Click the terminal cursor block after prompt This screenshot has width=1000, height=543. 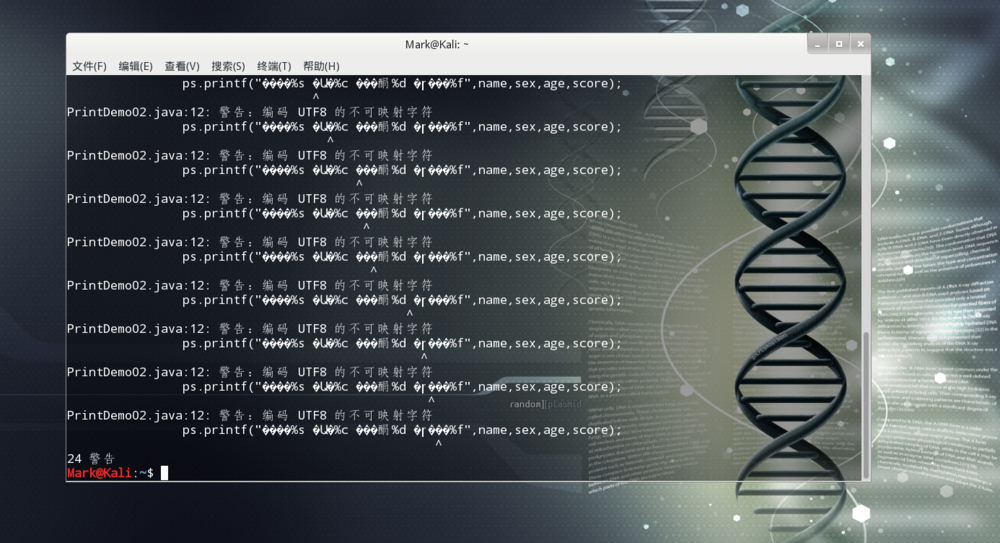point(165,473)
